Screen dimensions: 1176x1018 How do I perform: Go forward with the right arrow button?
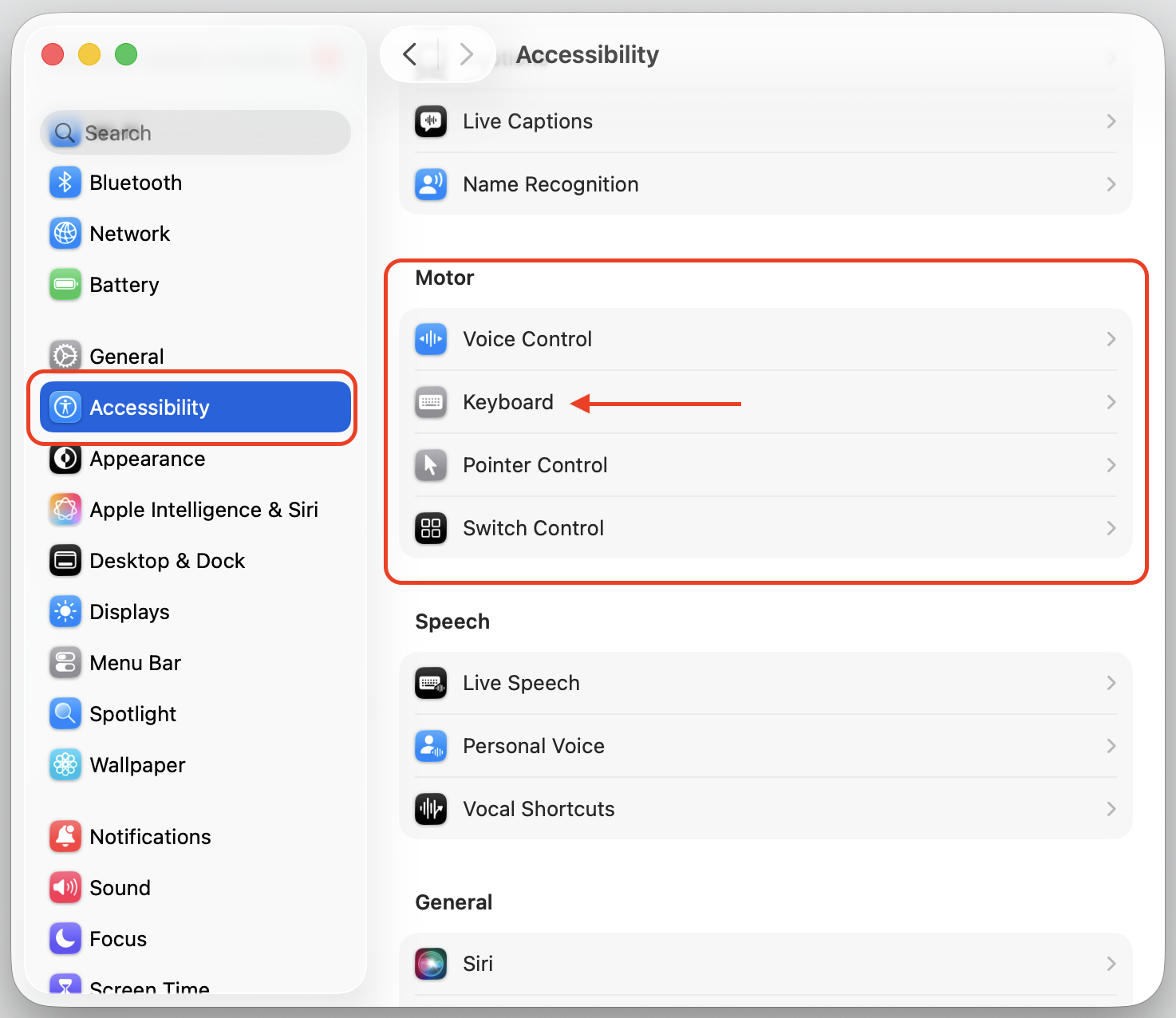[x=467, y=54]
